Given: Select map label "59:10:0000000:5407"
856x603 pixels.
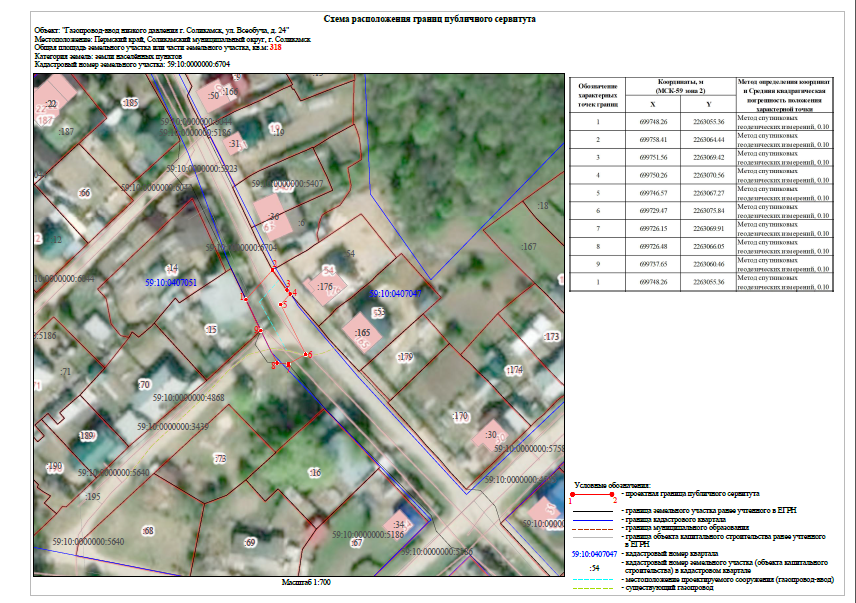Looking at the screenshot, I should pyautogui.click(x=287, y=184).
